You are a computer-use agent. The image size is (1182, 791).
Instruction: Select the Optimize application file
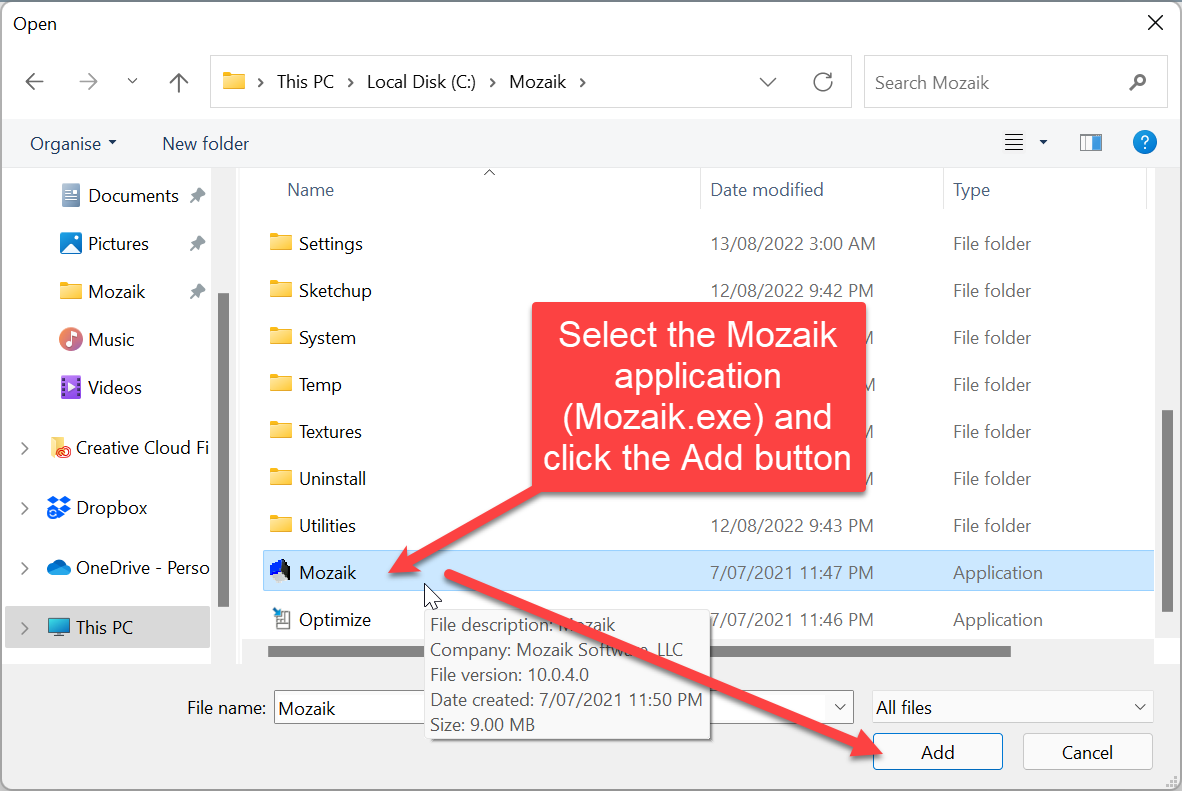tap(334, 620)
